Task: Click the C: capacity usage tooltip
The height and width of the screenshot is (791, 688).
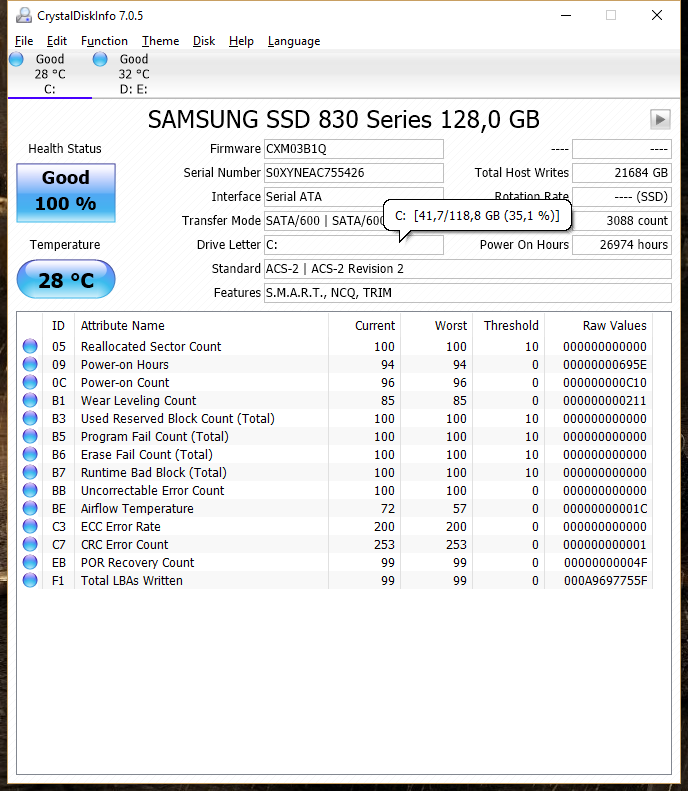Action: (x=477, y=216)
